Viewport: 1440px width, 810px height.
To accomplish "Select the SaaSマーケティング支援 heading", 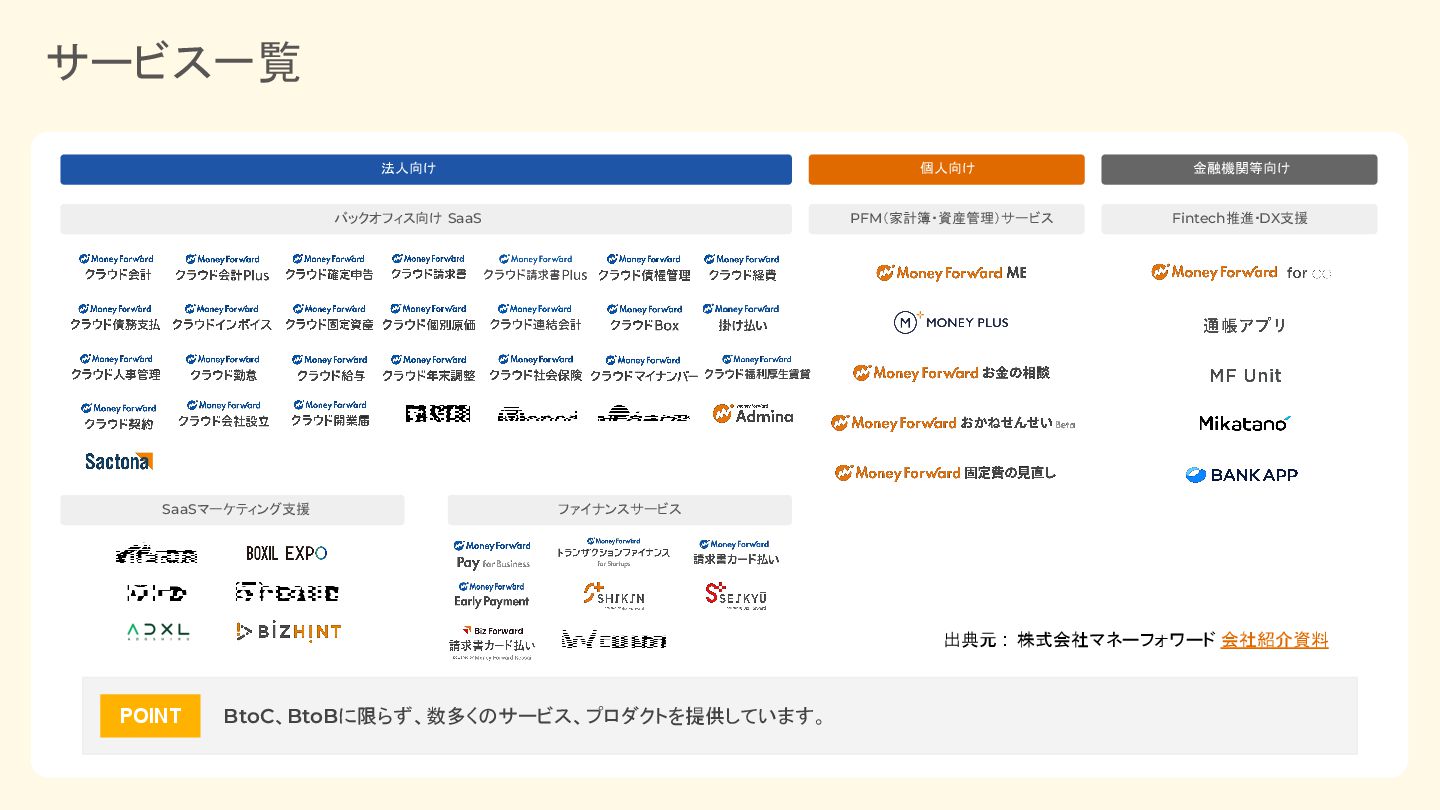I will coord(232,510).
